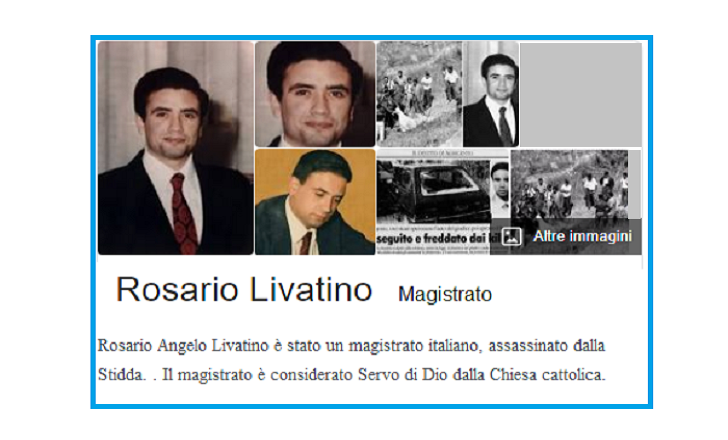The width and height of the screenshot is (728, 440).
Task: Open the orange-background photo of man writing
Action: point(315,202)
